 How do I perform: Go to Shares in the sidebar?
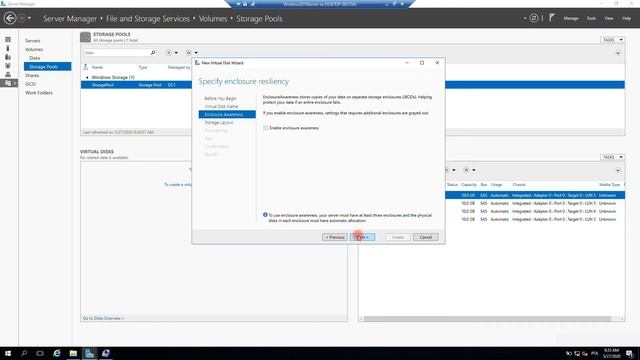click(x=32, y=76)
